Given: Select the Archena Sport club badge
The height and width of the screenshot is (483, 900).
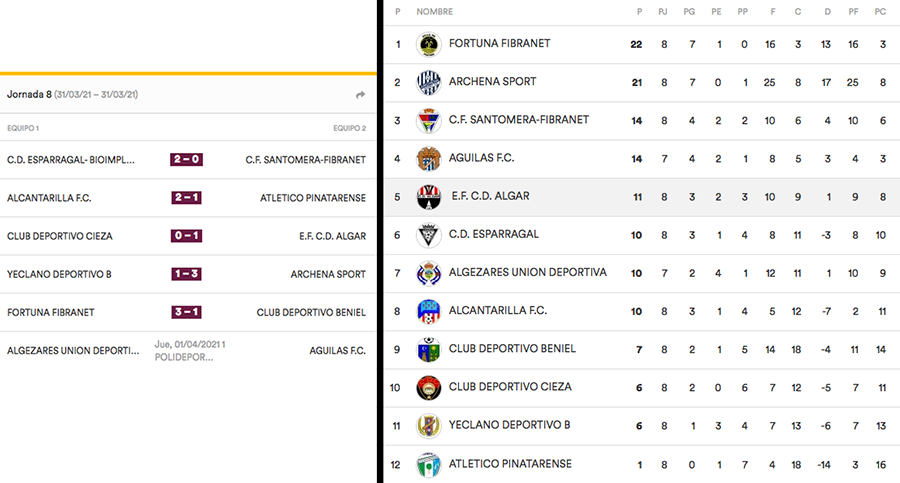Looking at the screenshot, I should (428, 83).
